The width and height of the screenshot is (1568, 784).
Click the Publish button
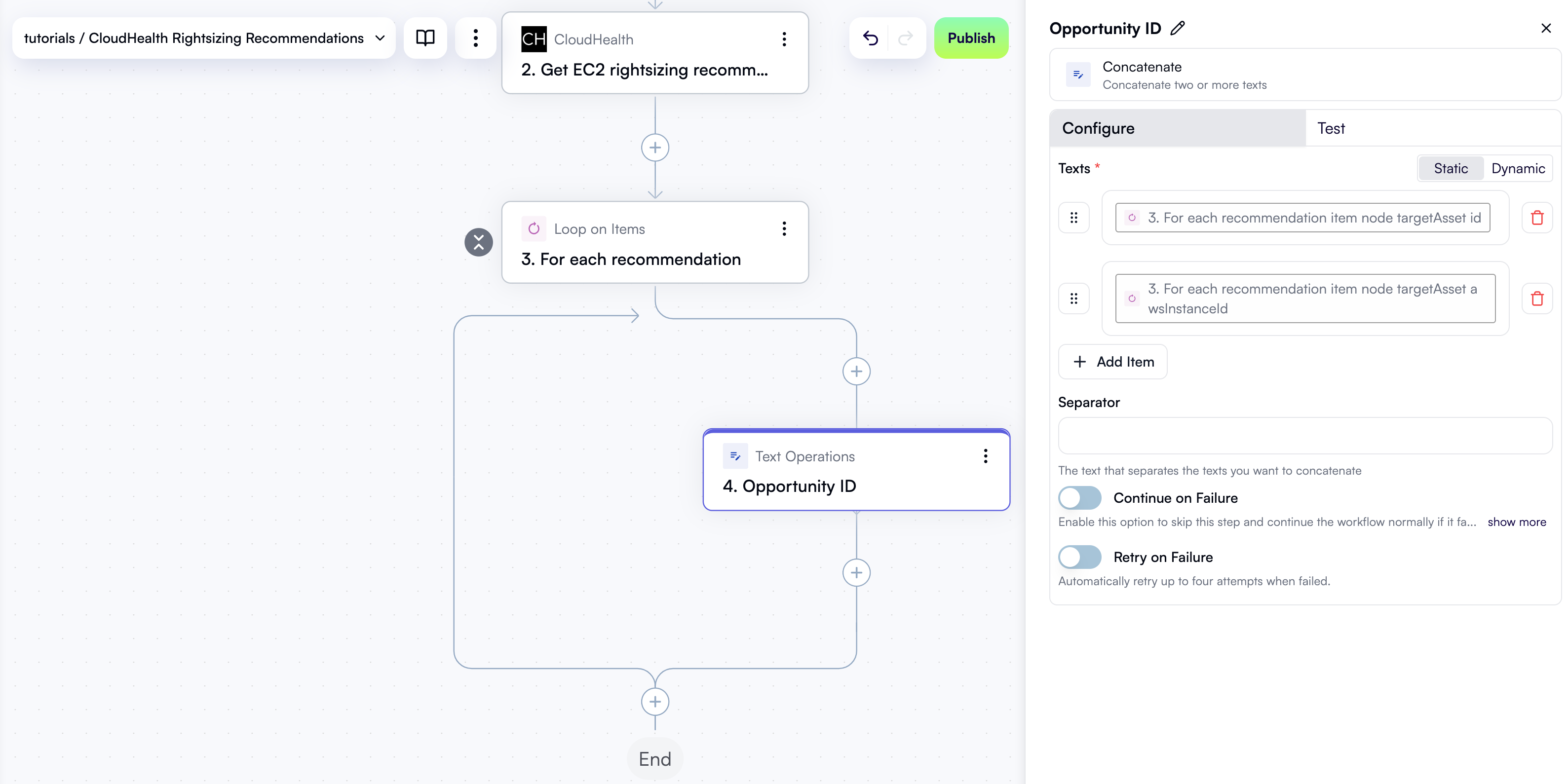(971, 38)
